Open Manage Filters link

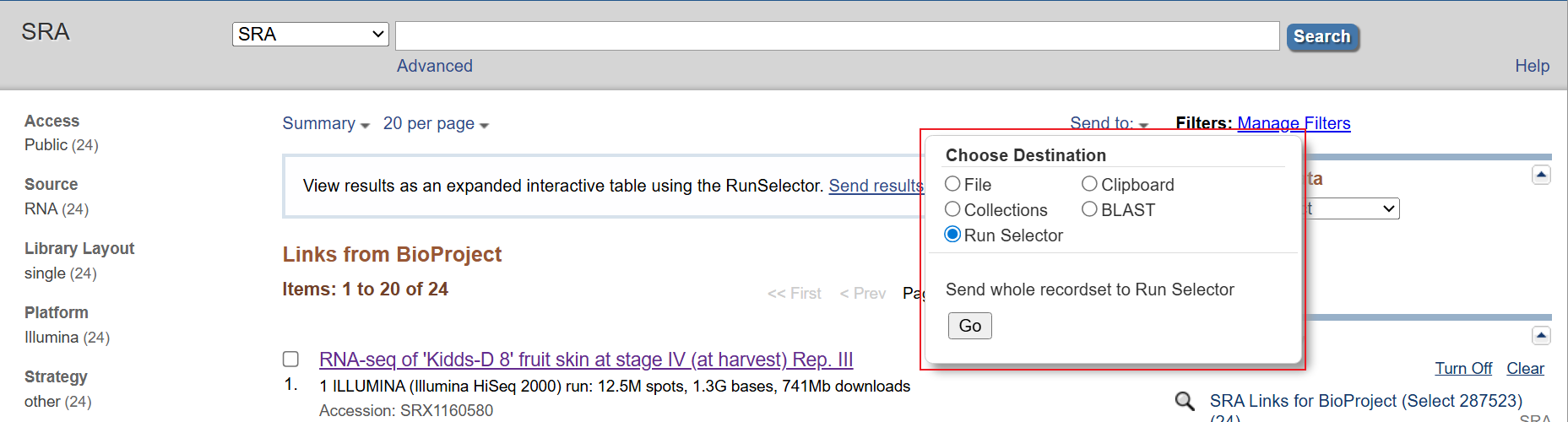pyautogui.click(x=1294, y=124)
